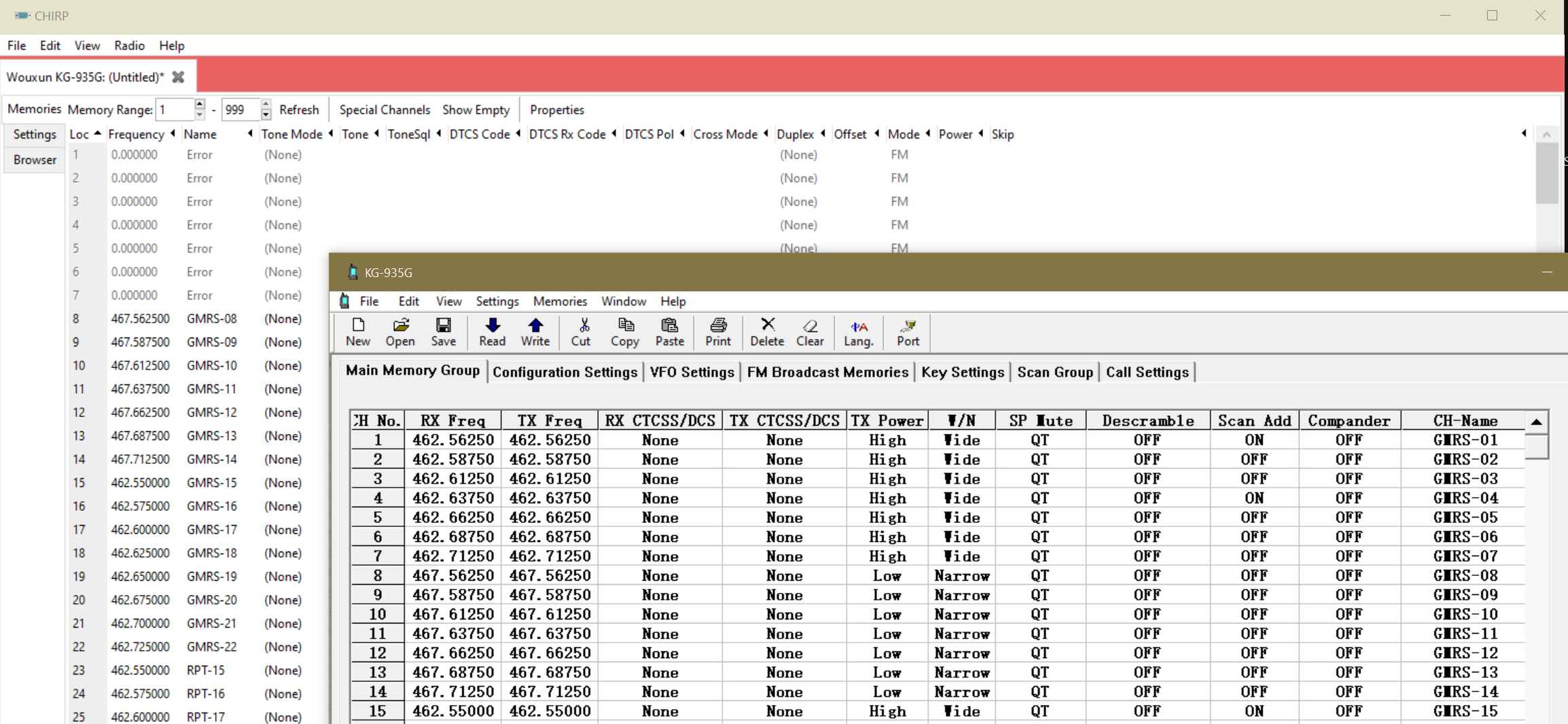Image resolution: width=1568 pixels, height=724 pixels.
Task: Change language with the Lang. icon
Action: 859,332
